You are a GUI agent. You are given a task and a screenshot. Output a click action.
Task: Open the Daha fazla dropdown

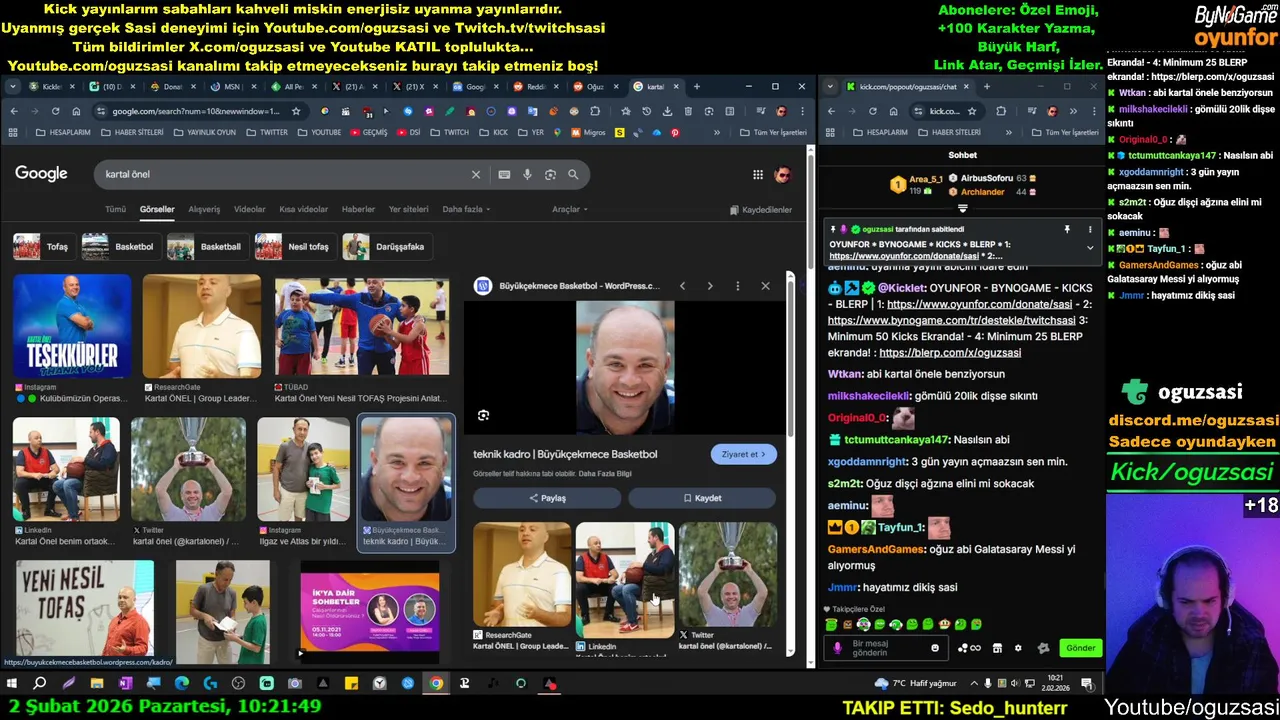point(466,209)
